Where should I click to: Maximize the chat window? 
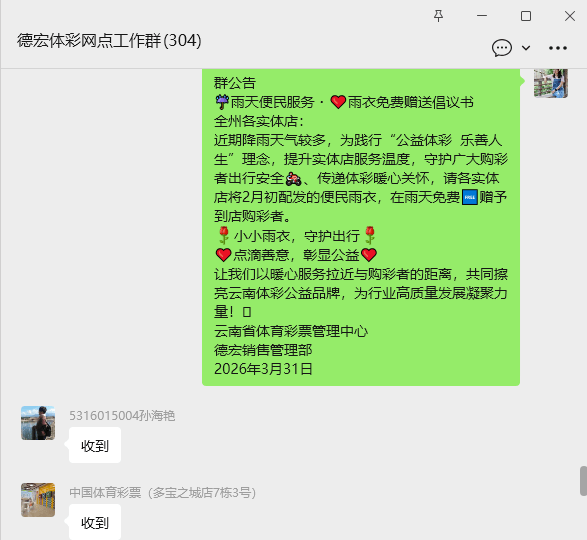[x=526, y=16]
